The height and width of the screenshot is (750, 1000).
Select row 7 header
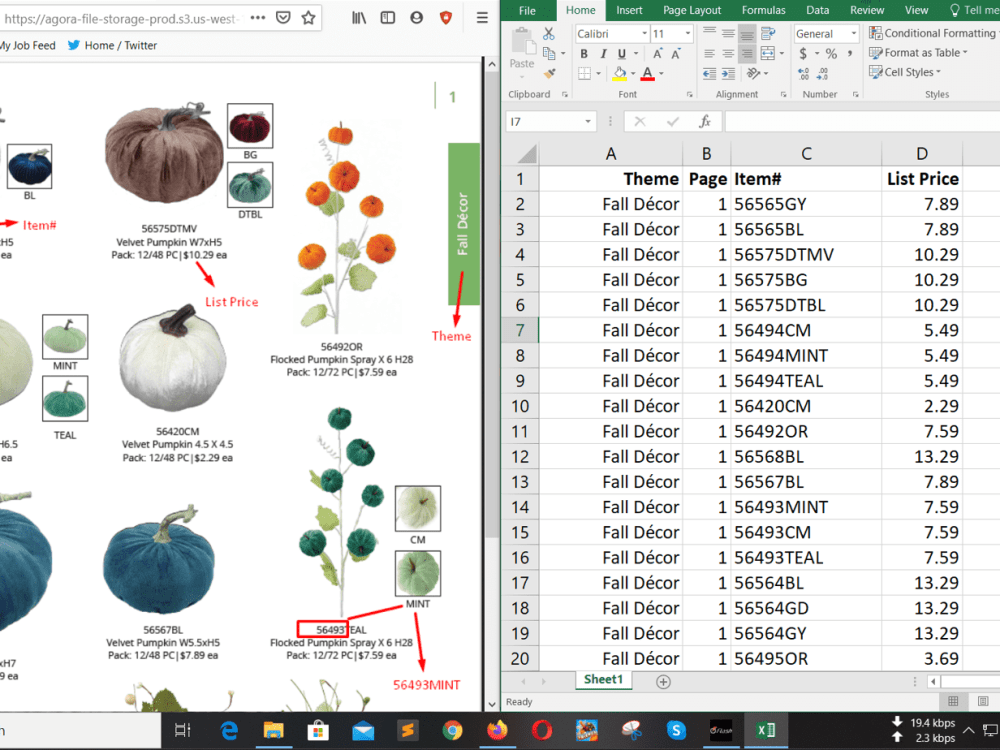pyautogui.click(x=520, y=330)
